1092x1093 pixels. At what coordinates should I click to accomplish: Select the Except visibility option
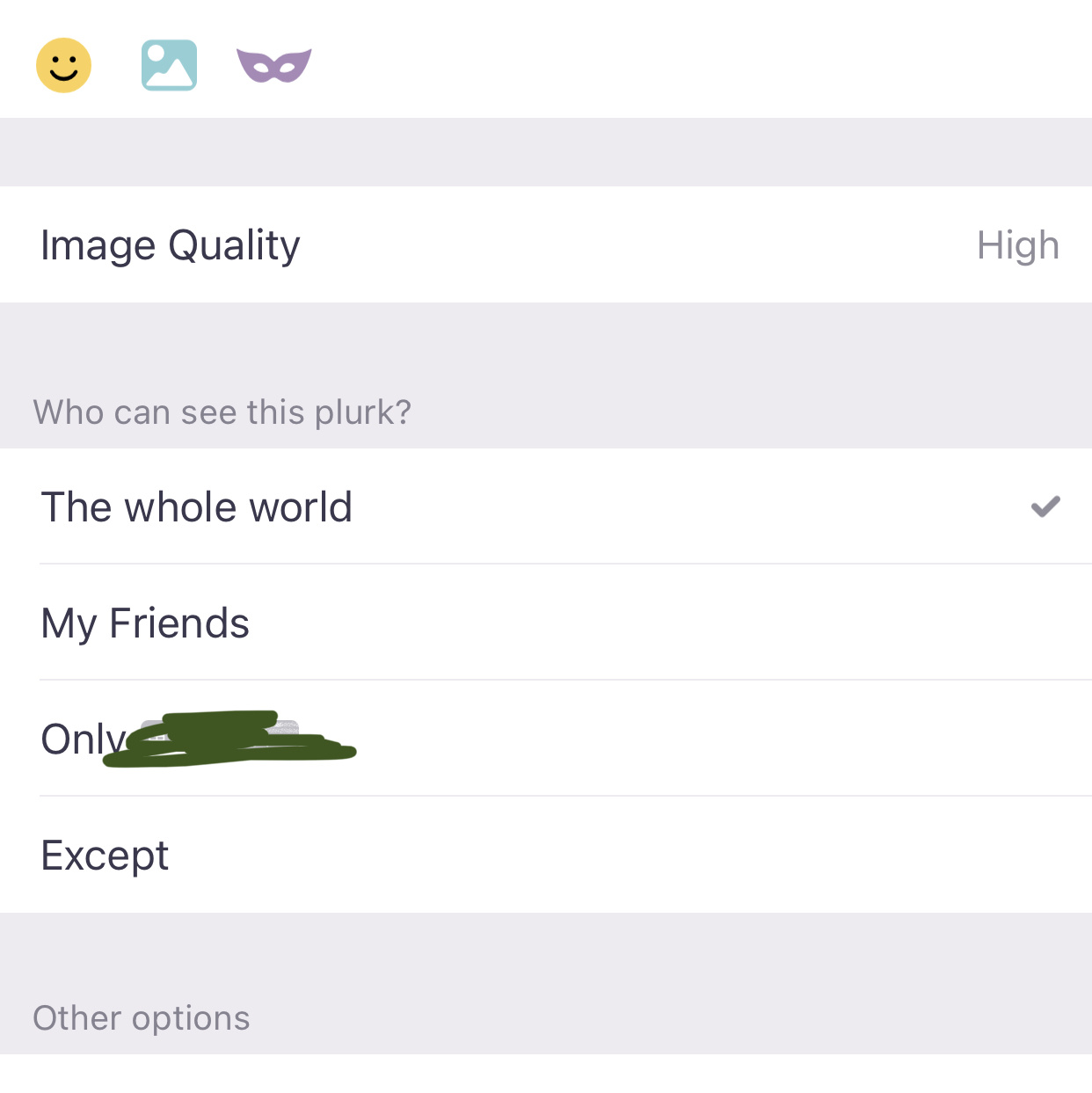[x=546, y=855]
